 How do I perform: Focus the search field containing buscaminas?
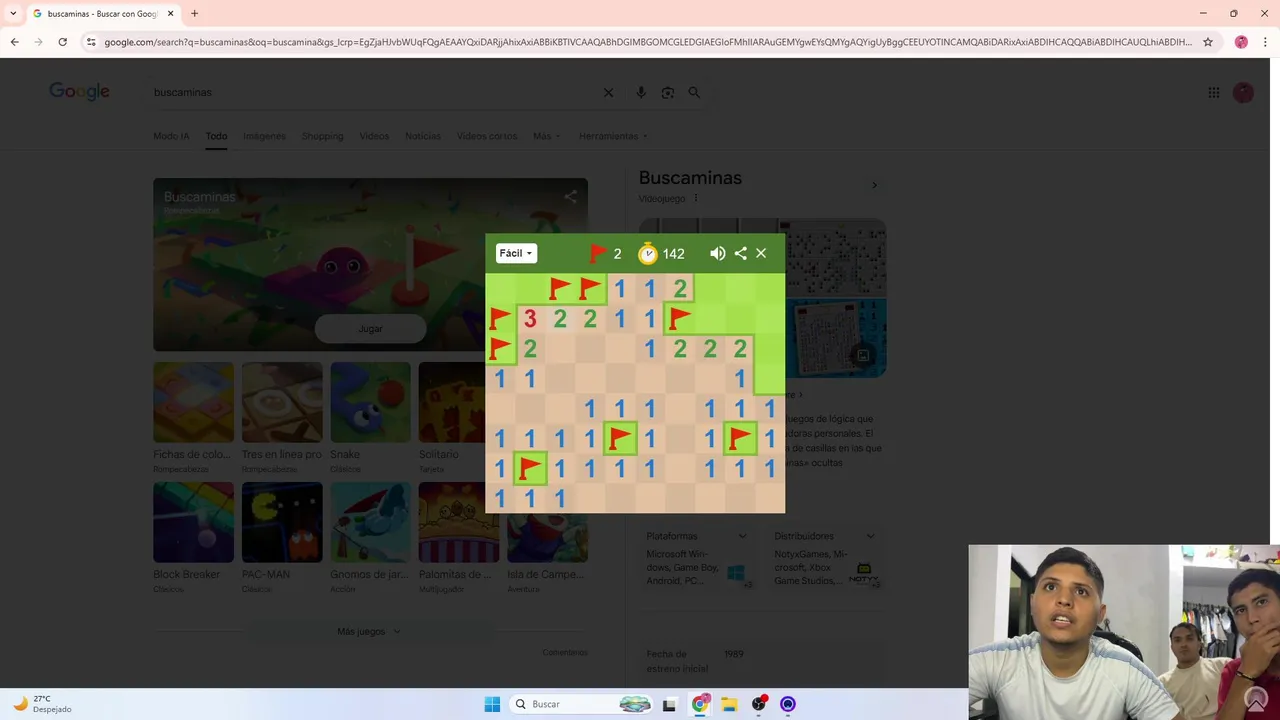[370, 92]
